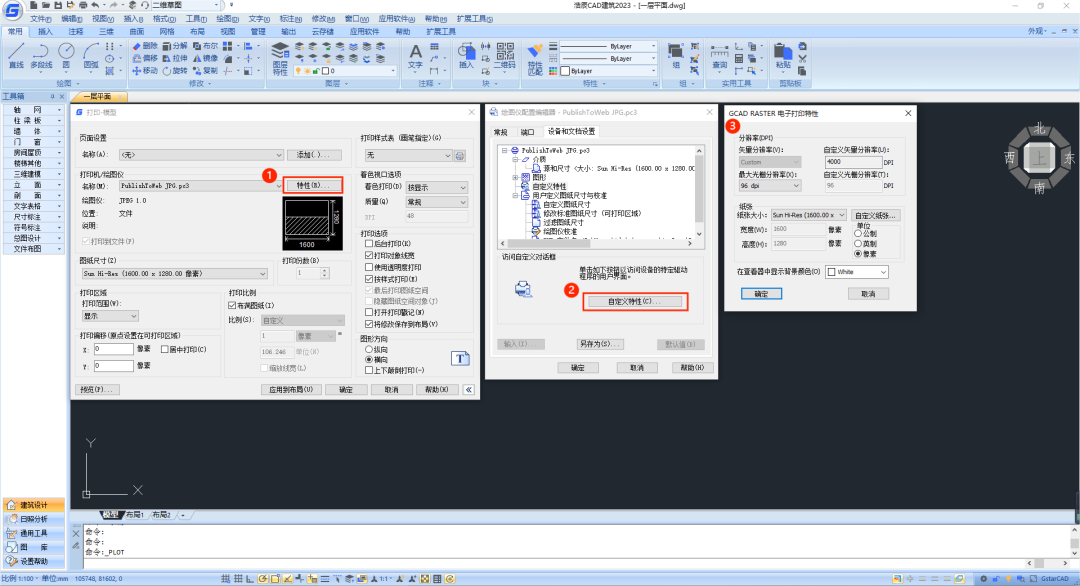1080x586 pixels.
Task: Open 纸张大小 Sun Hi-Res dropdown
Action: (809, 216)
